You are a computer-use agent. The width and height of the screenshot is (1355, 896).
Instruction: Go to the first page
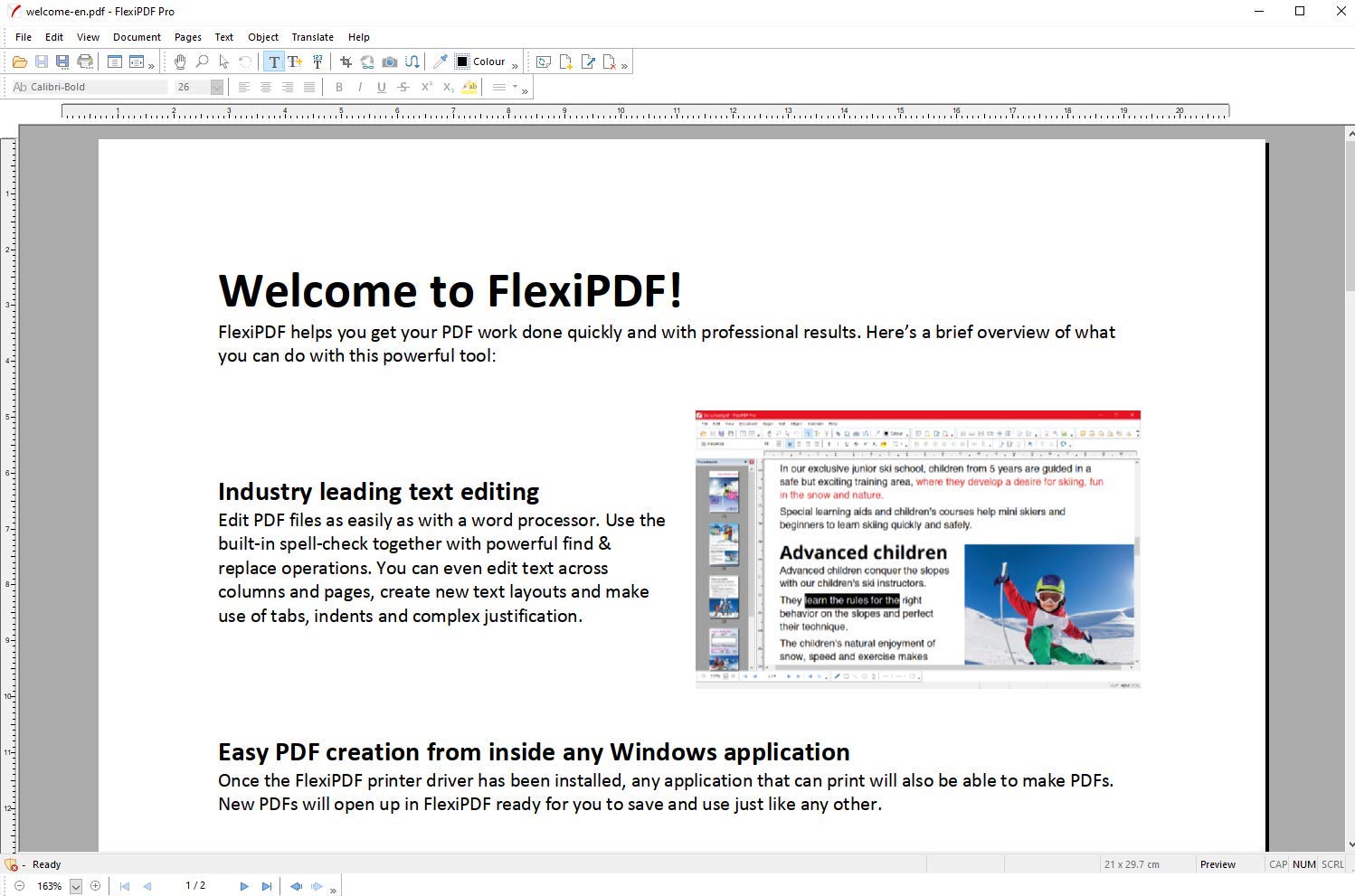point(125,886)
